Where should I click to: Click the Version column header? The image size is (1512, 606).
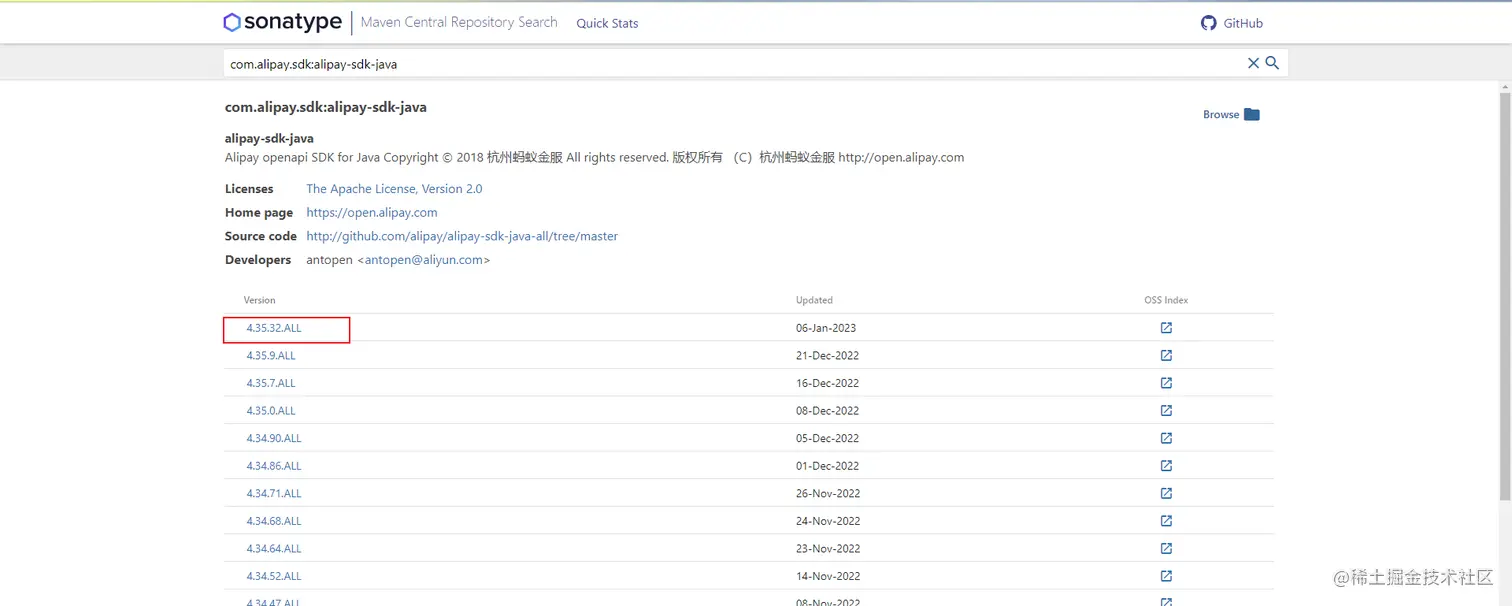pos(259,300)
